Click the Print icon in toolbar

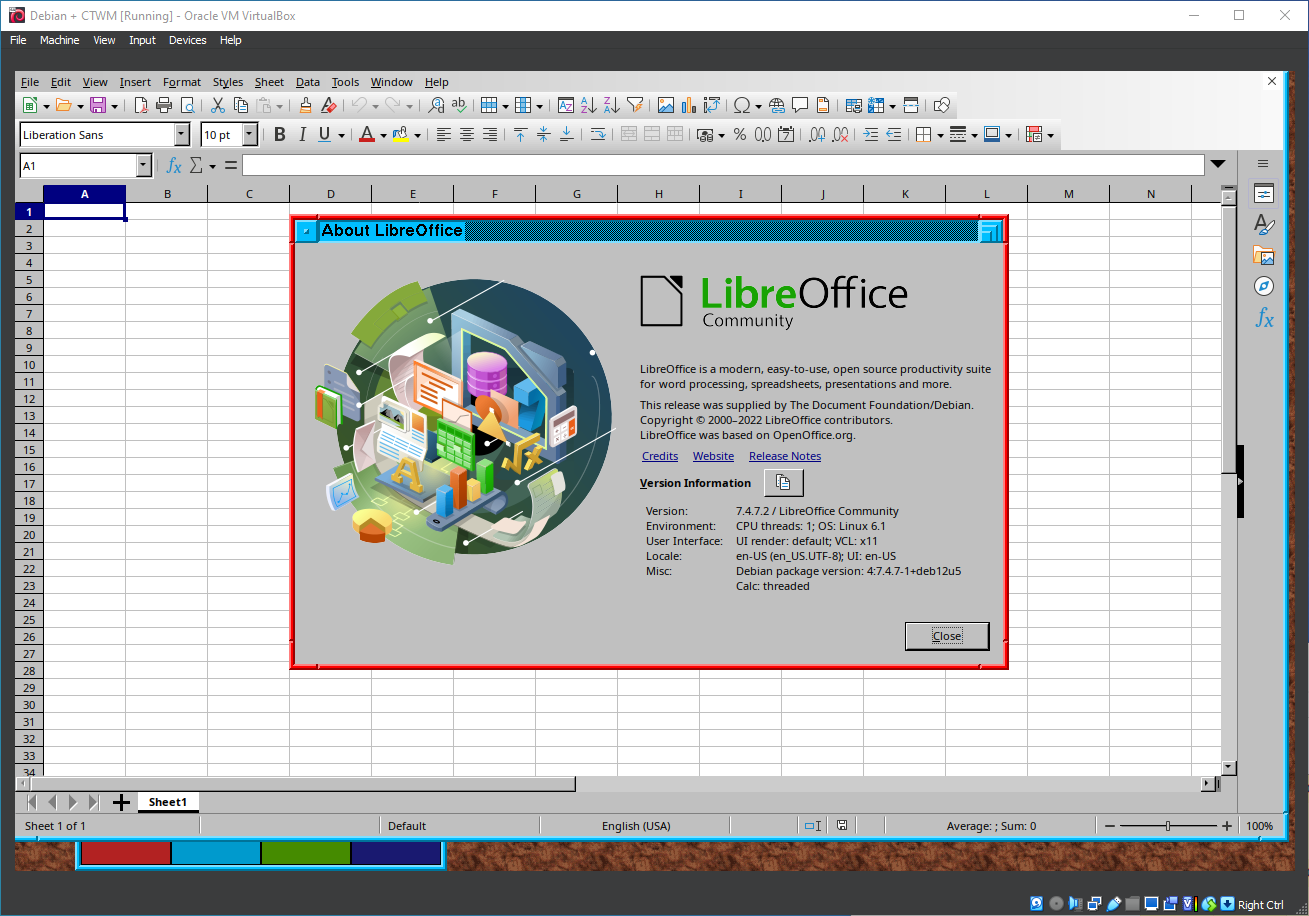164,105
